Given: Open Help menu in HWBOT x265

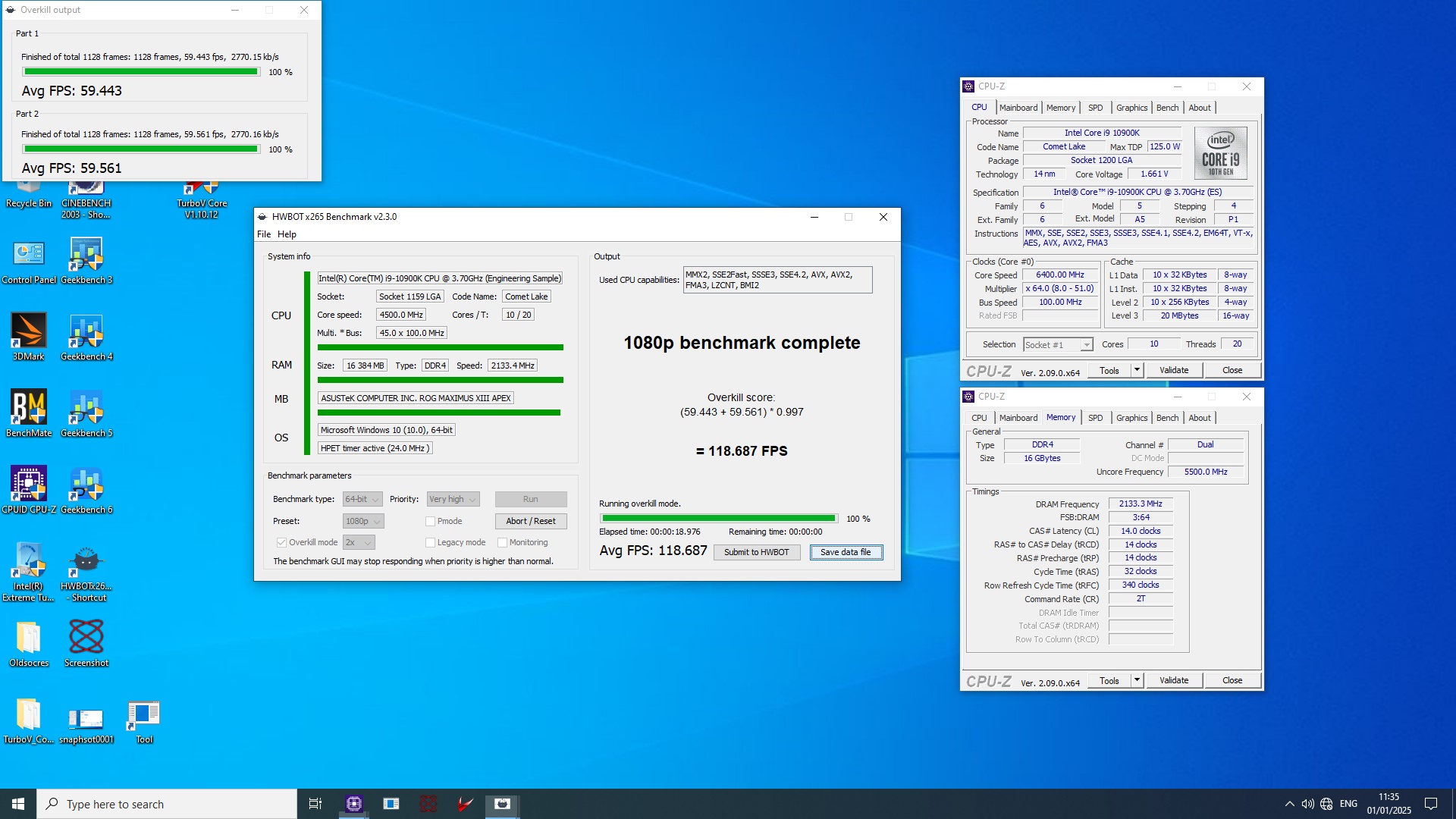Looking at the screenshot, I should point(287,234).
